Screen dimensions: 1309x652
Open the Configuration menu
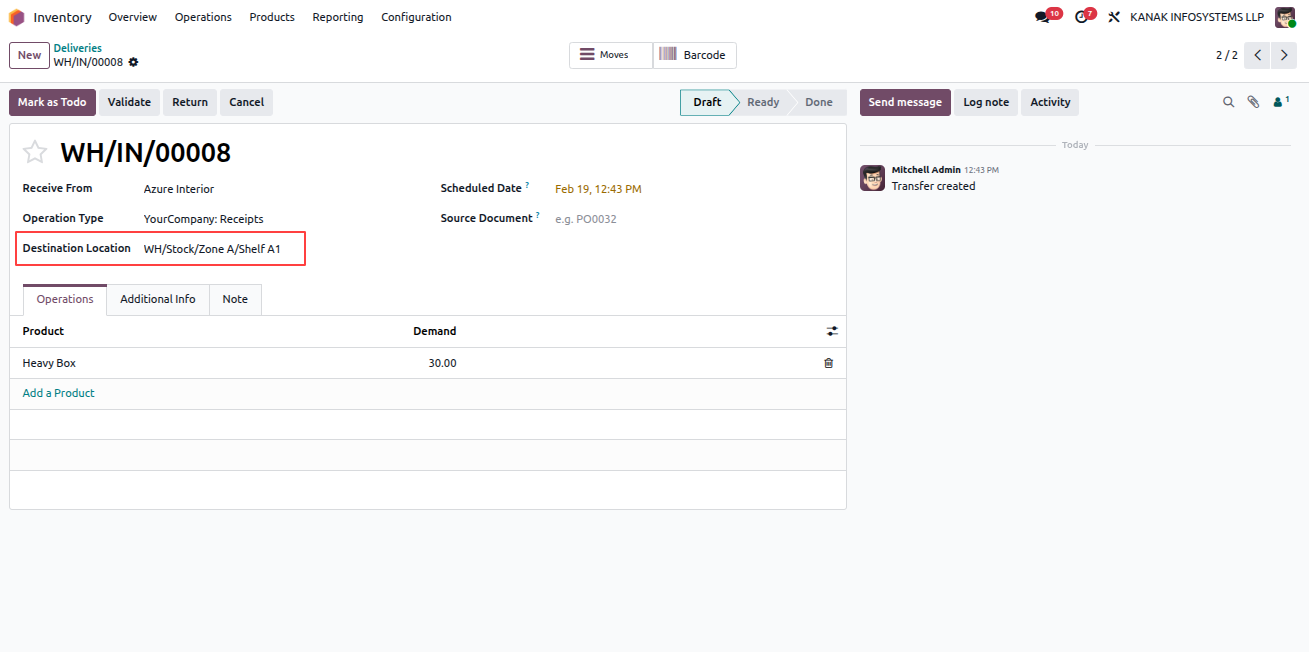click(x=416, y=17)
